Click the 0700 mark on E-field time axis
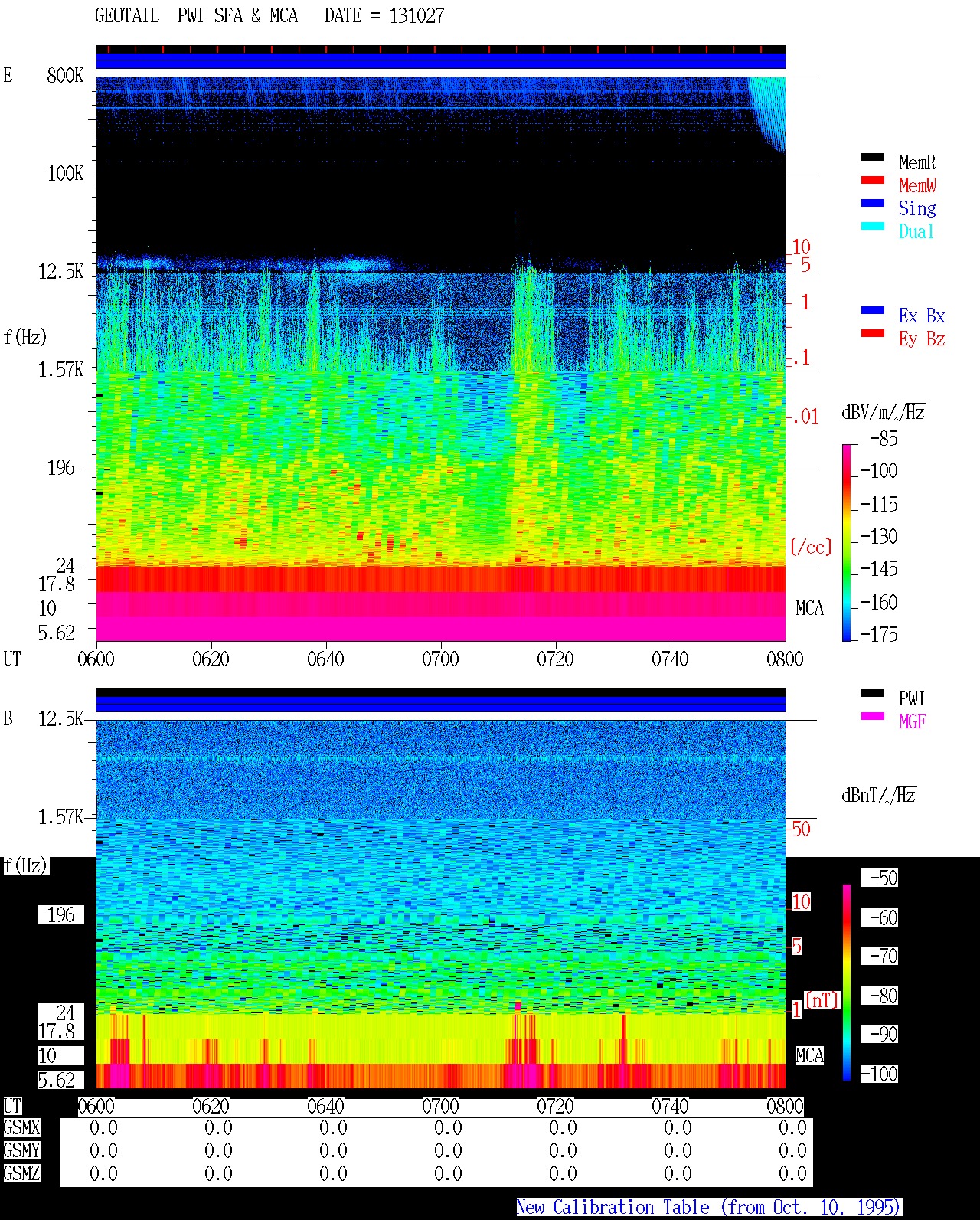The image size is (980, 1220). 440,659
